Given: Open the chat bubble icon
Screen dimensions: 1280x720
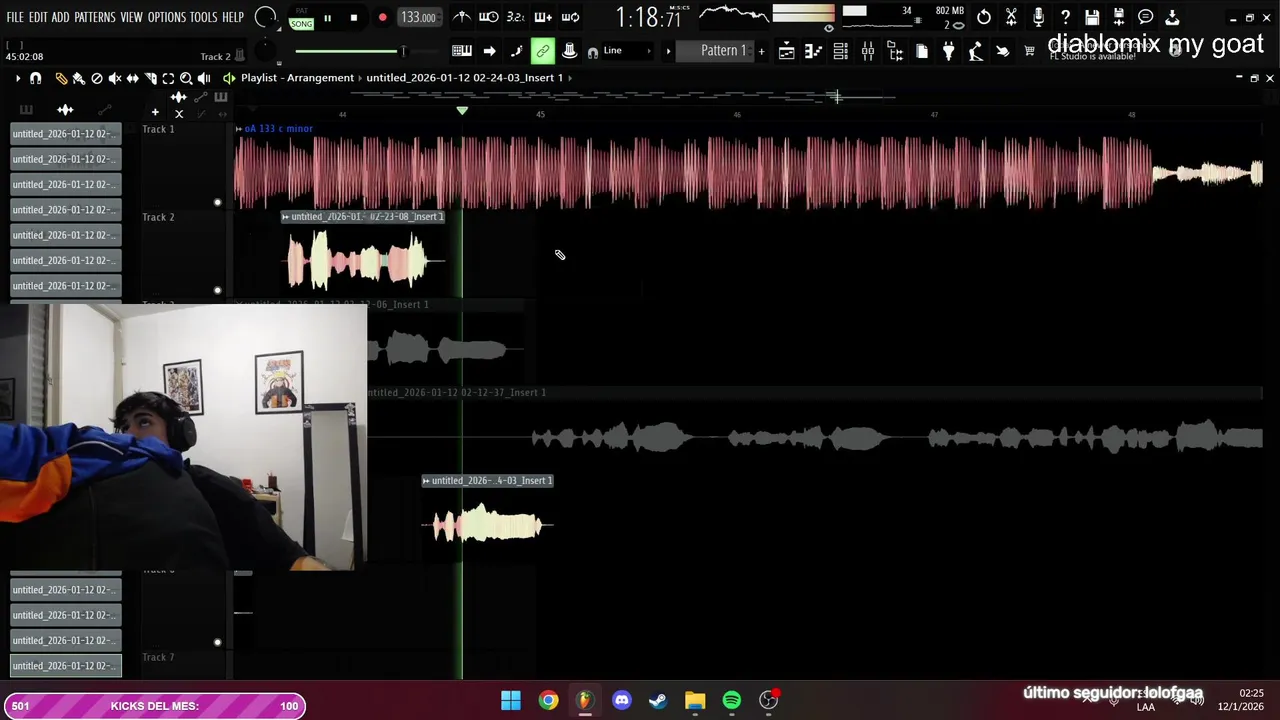Looking at the screenshot, I should point(1146,17).
